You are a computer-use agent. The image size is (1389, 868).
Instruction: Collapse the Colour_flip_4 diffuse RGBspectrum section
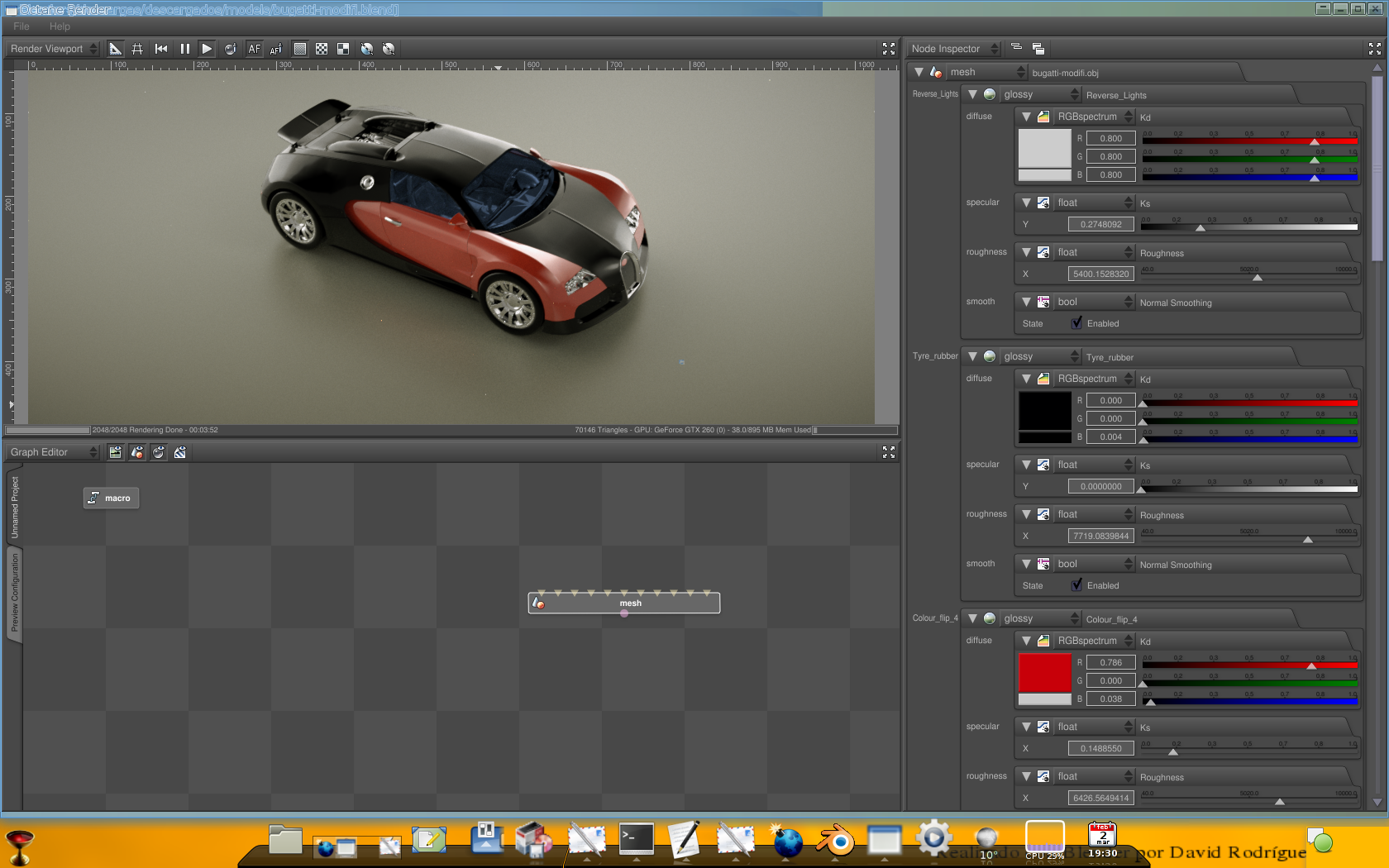[x=1026, y=641]
